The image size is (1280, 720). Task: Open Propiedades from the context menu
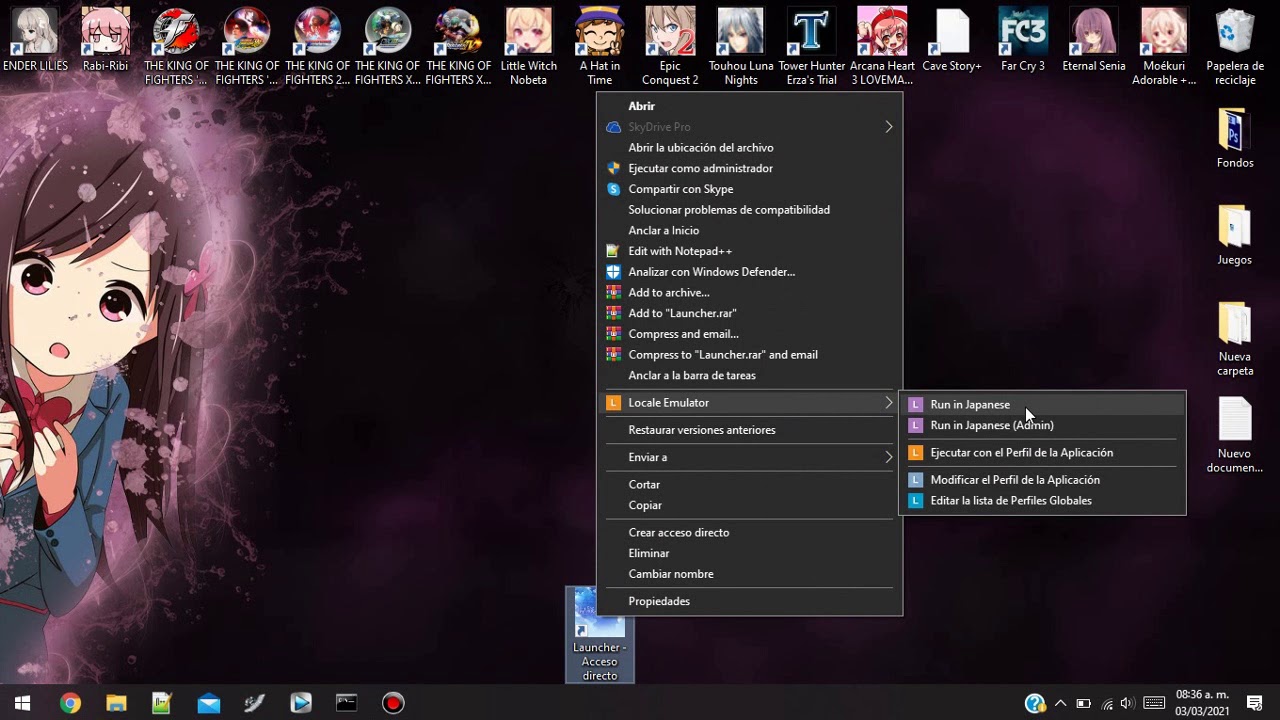[749, 601]
